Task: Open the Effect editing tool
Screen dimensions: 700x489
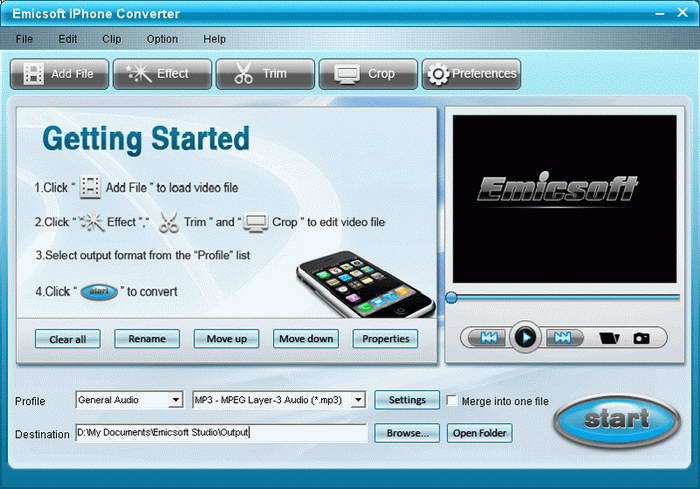Action: click(162, 74)
